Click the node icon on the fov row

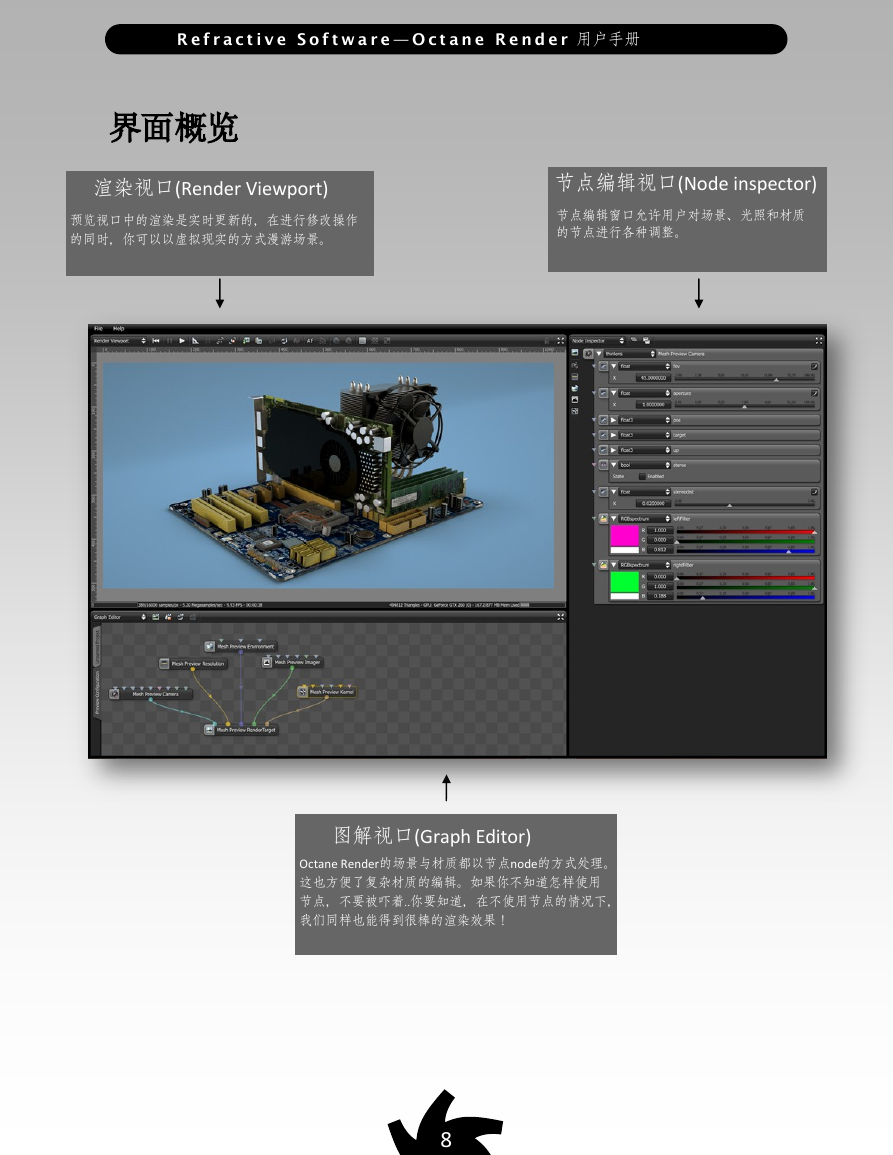coord(603,366)
